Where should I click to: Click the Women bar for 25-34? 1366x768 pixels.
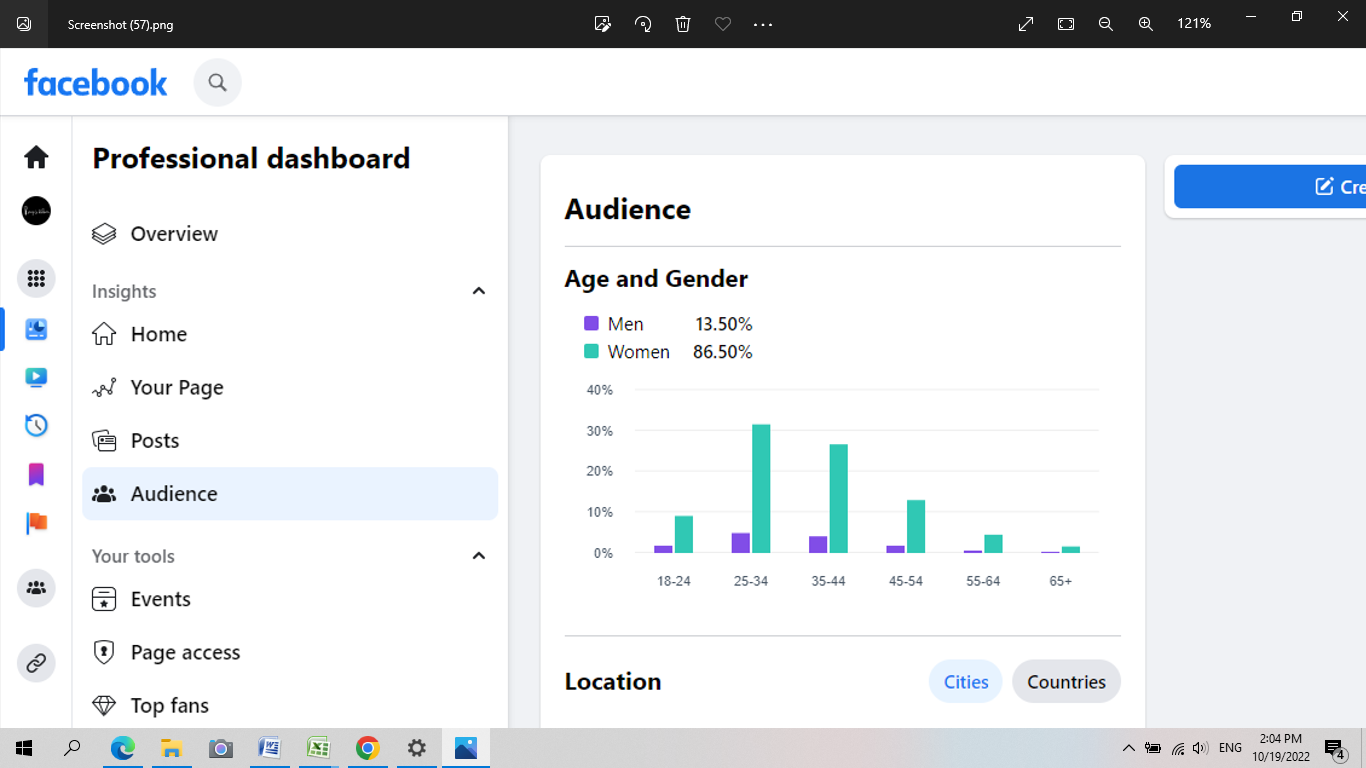[761, 489]
